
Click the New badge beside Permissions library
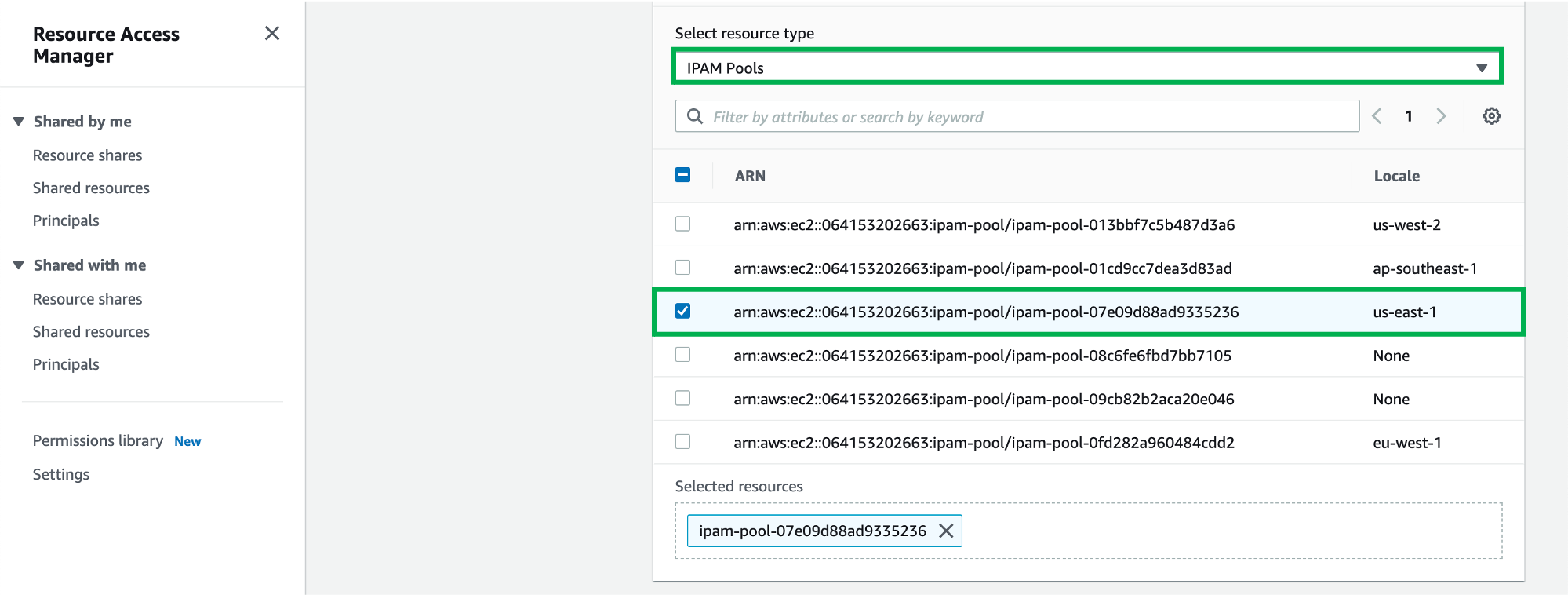tap(187, 441)
